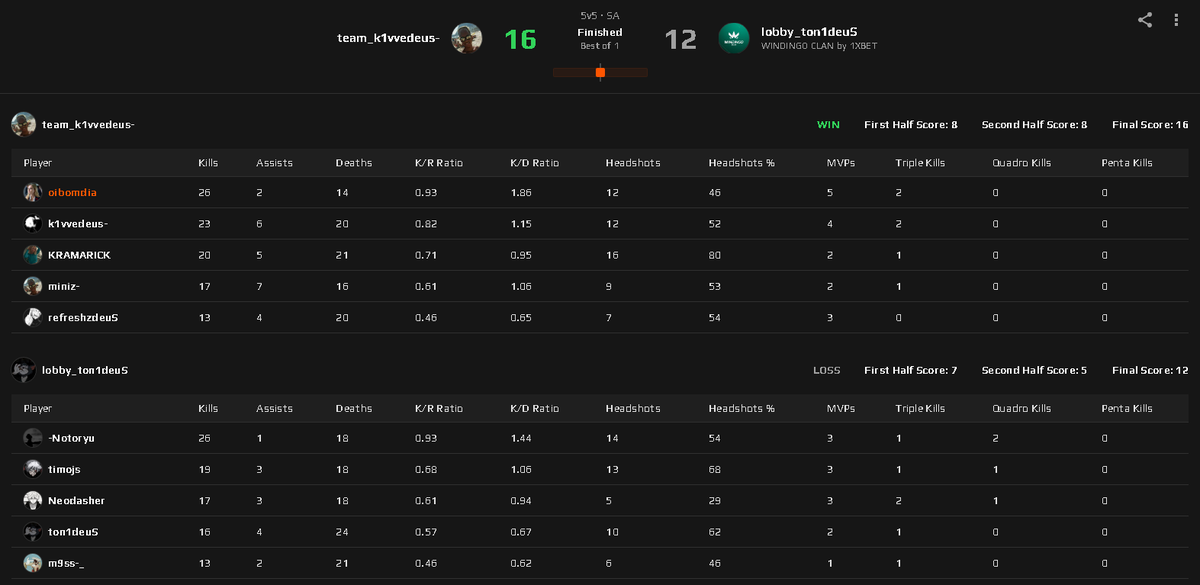Click refreshzdeuS player avatar
The width and height of the screenshot is (1200, 585).
(33, 317)
